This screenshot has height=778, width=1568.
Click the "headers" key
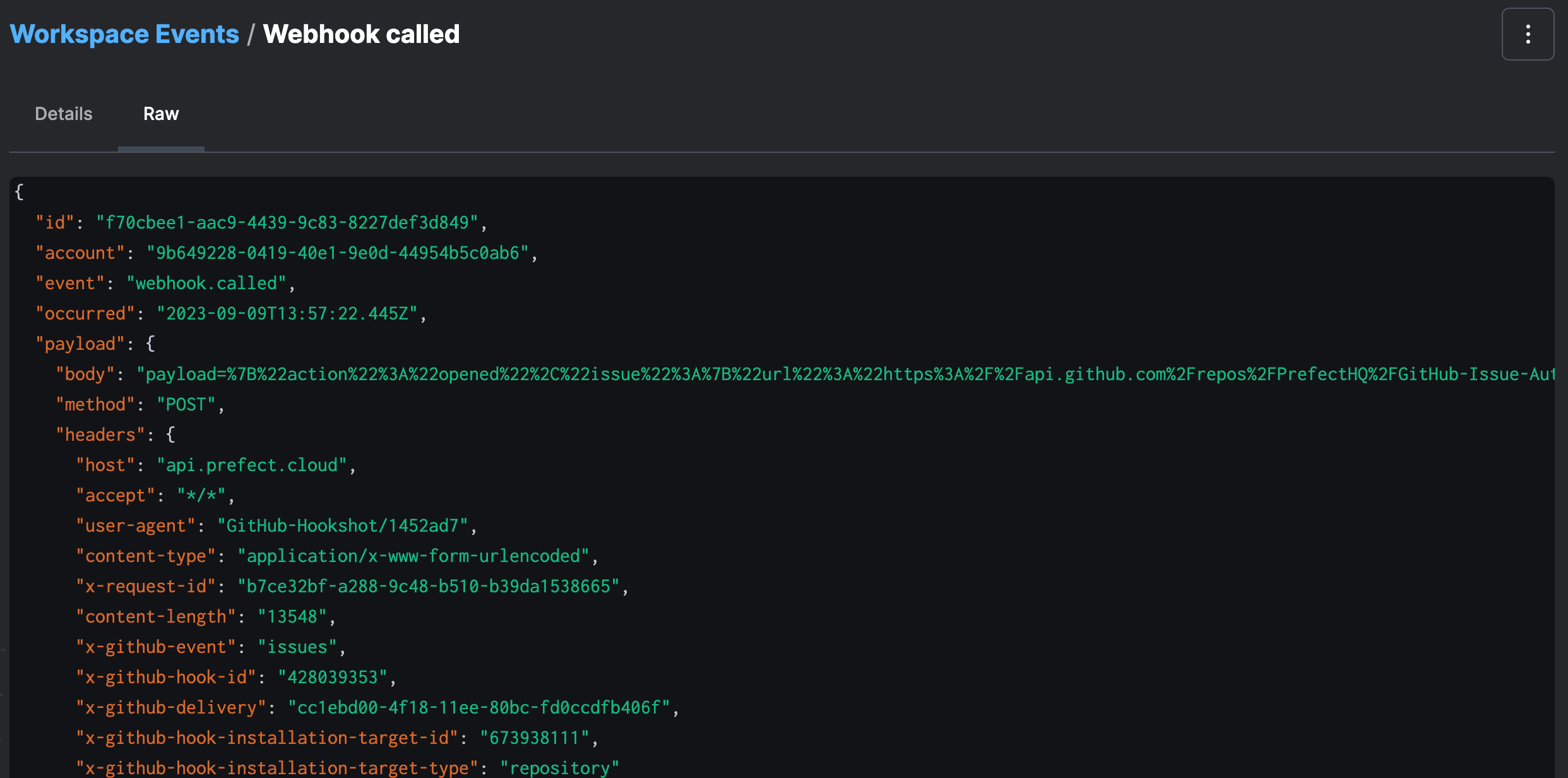tap(100, 434)
